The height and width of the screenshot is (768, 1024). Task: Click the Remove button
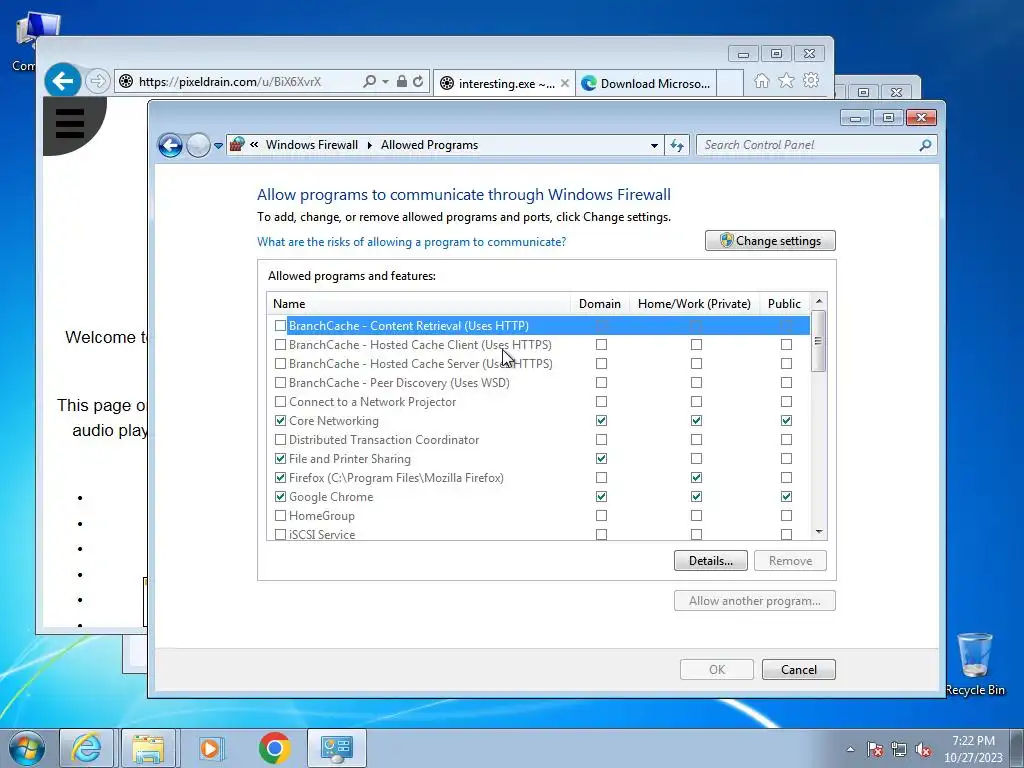(x=790, y=560)
